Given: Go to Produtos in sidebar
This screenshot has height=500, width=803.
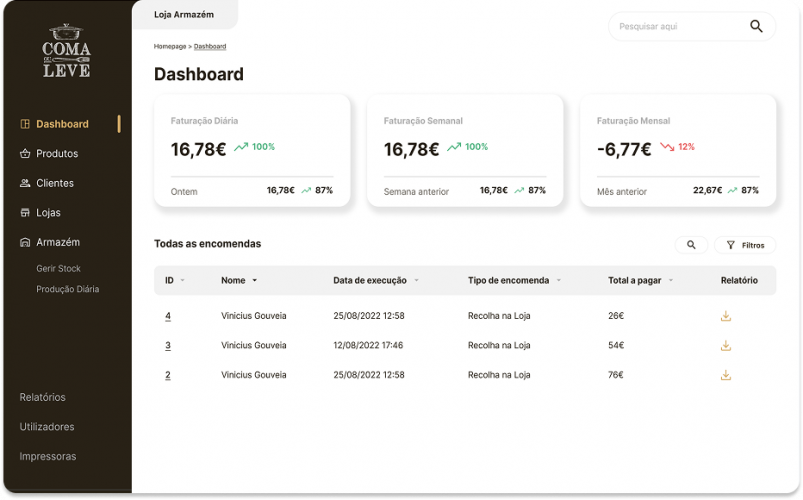Looking at the screenshot, I should tap(57, 154).
